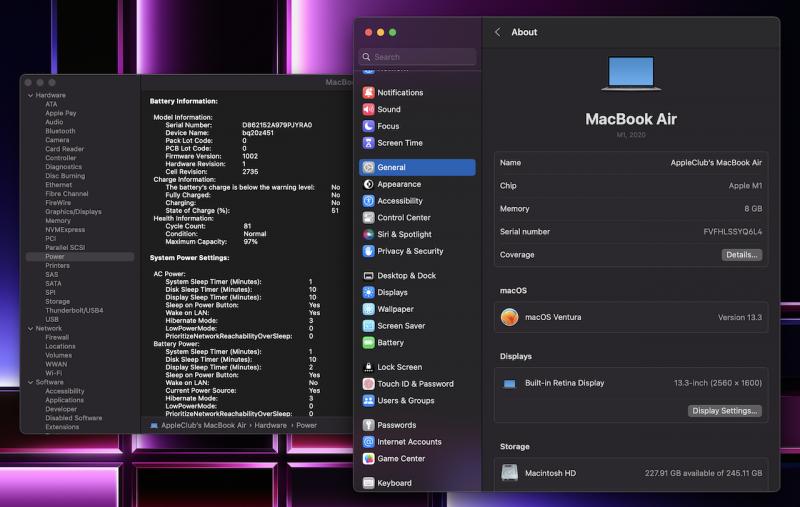800x507 pixels.
Task: Open Displays settings icon
Action: (368, 292)
